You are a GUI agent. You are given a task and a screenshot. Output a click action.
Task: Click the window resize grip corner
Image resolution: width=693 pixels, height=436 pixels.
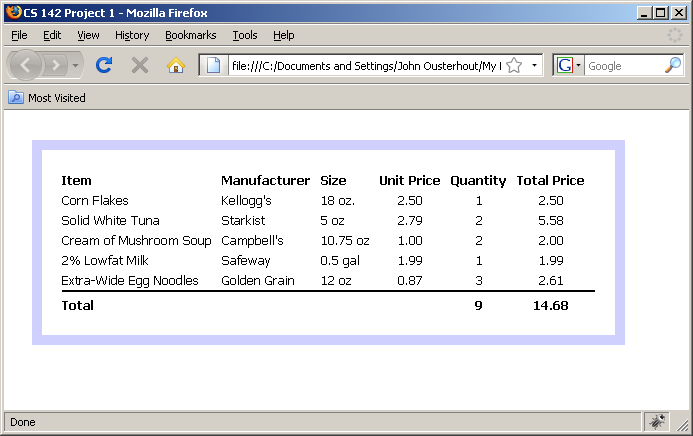click(x=682, y=424)
